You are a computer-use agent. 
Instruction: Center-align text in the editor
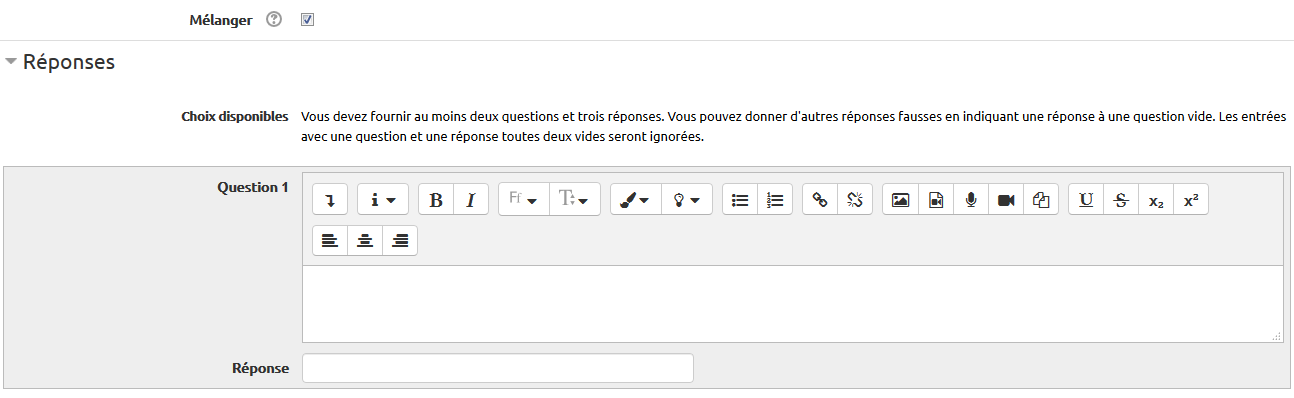pos(365,241)
